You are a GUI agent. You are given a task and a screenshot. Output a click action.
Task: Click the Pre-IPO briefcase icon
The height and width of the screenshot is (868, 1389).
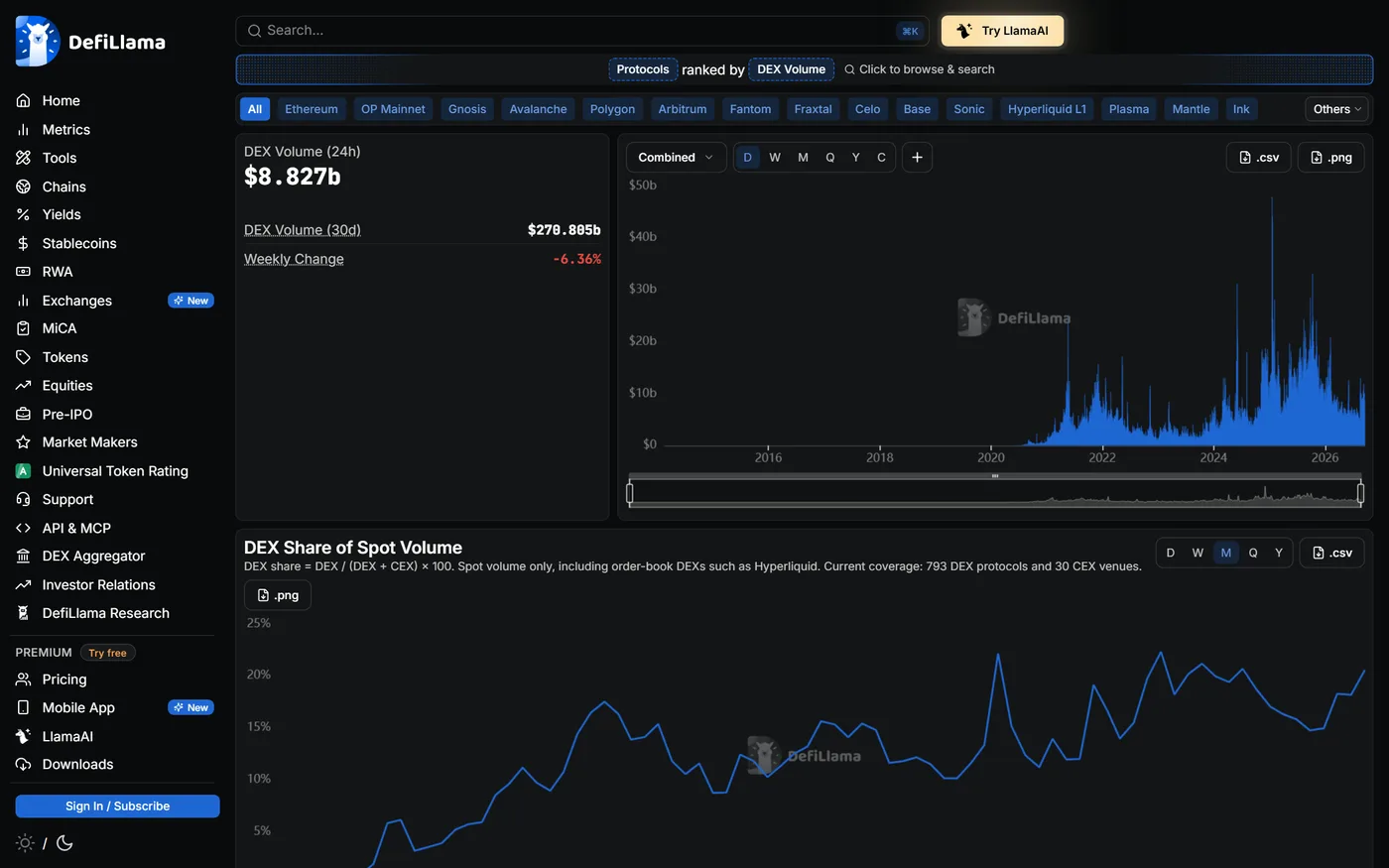[23, 415]
